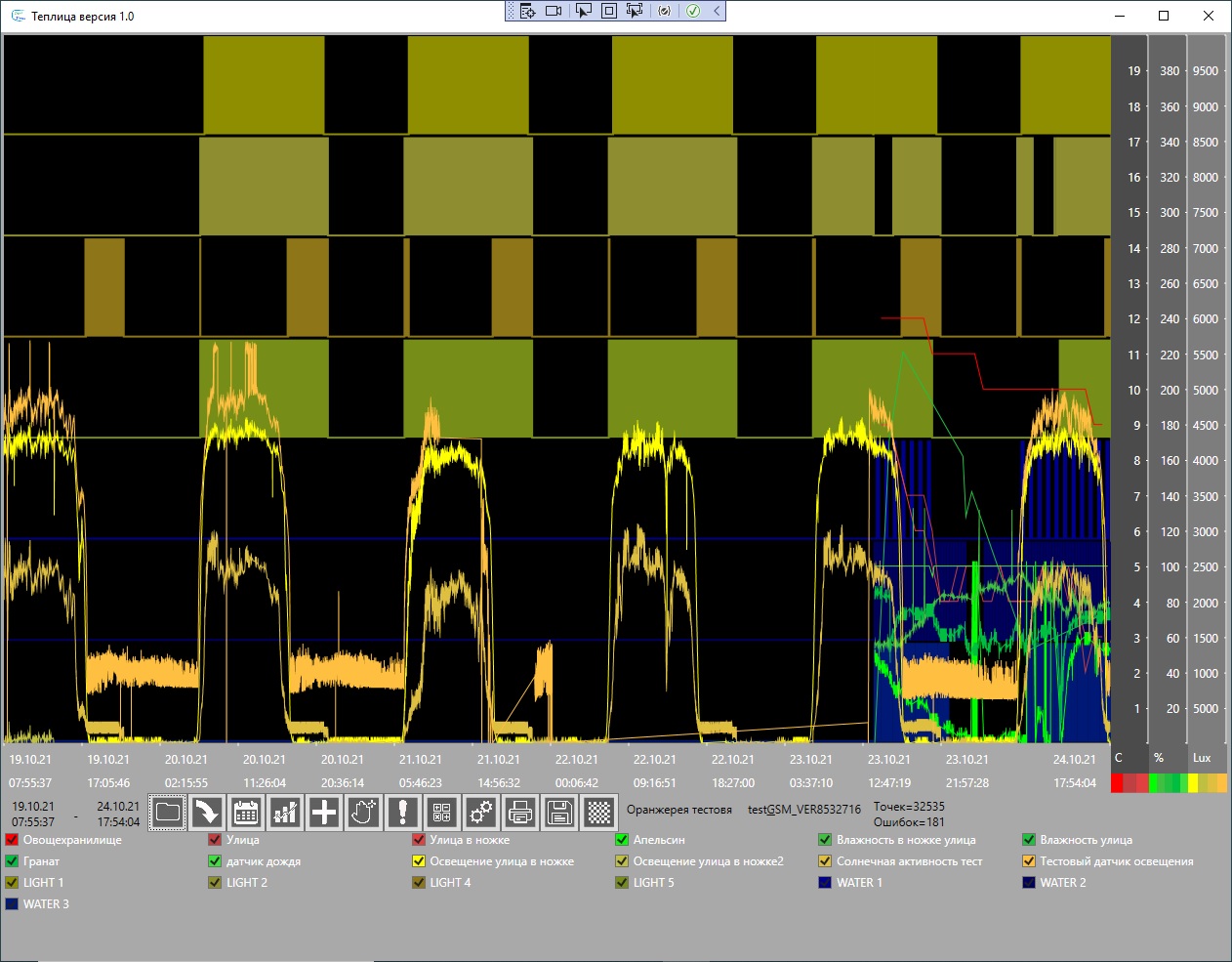This screenshot has width=1232, height=962.
Task: Click the green checkmark status icon
Action: click(693, 11)
